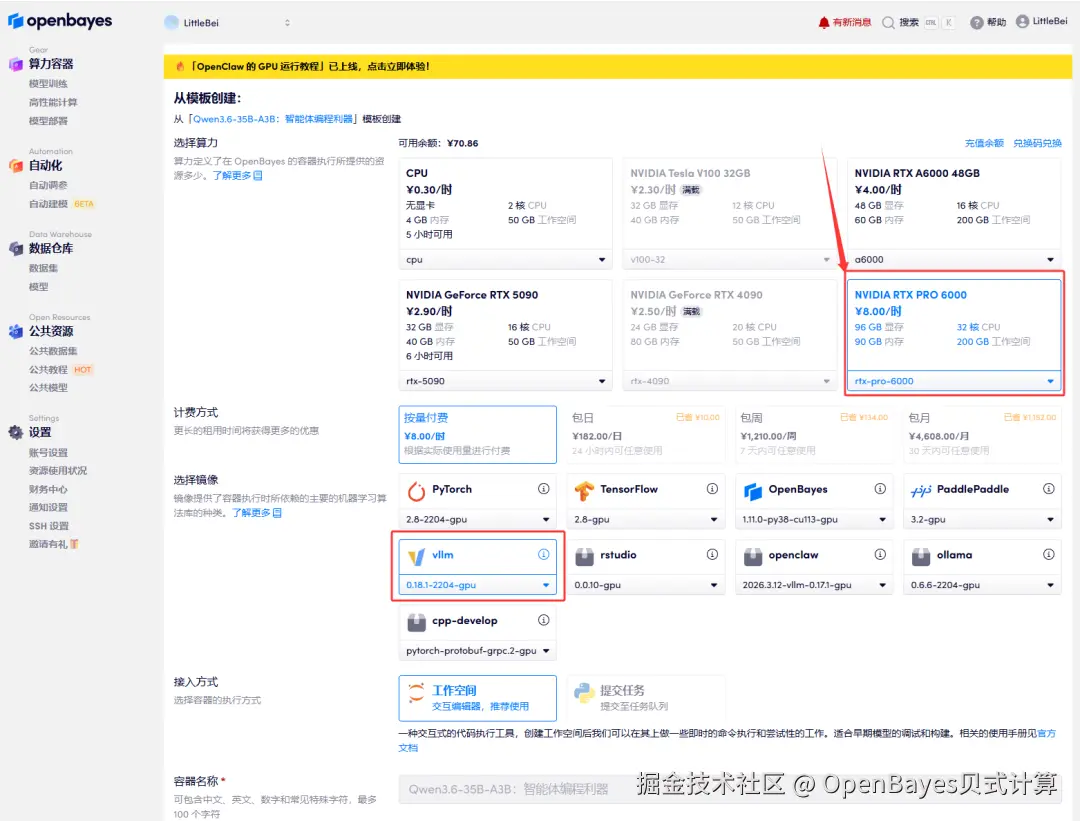The height and width of the screenshot is (821, 1080).
Task: Click the PyTorch flame logo
Action: coord(416,490)
